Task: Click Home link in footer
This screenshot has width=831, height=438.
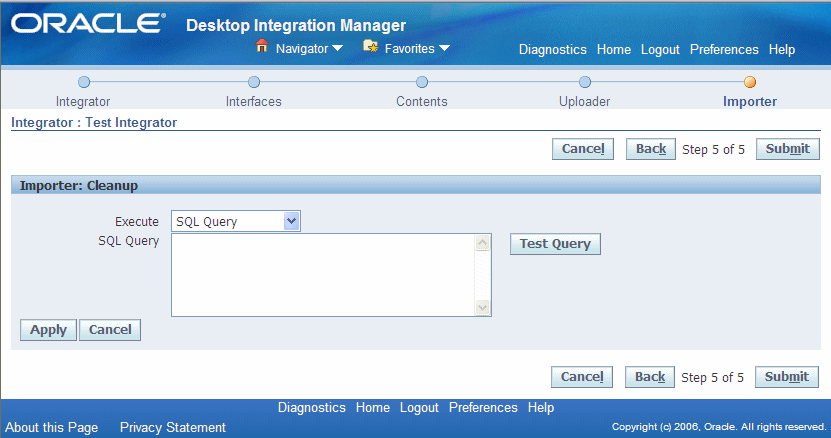Action: click(x=373, y=408)
